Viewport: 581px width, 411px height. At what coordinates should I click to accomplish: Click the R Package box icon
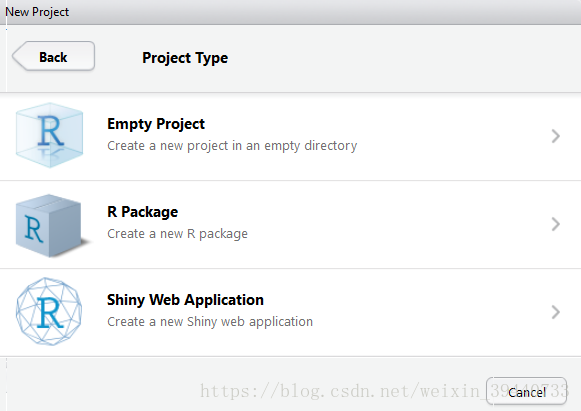(x=52, y=225)
